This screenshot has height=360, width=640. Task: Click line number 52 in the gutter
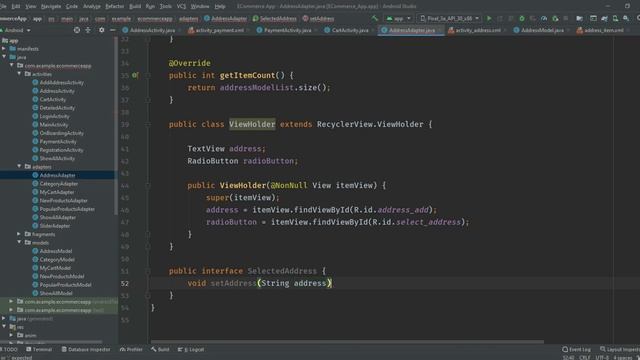tap(124, 283)
